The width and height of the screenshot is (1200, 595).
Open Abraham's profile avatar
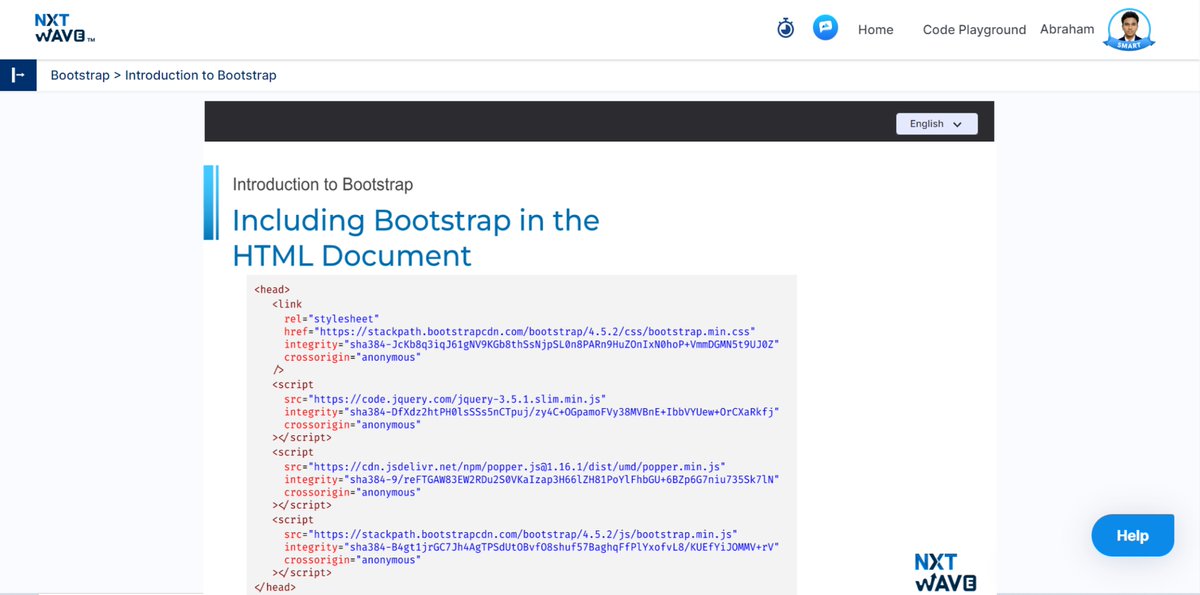tap(1129, 29)
